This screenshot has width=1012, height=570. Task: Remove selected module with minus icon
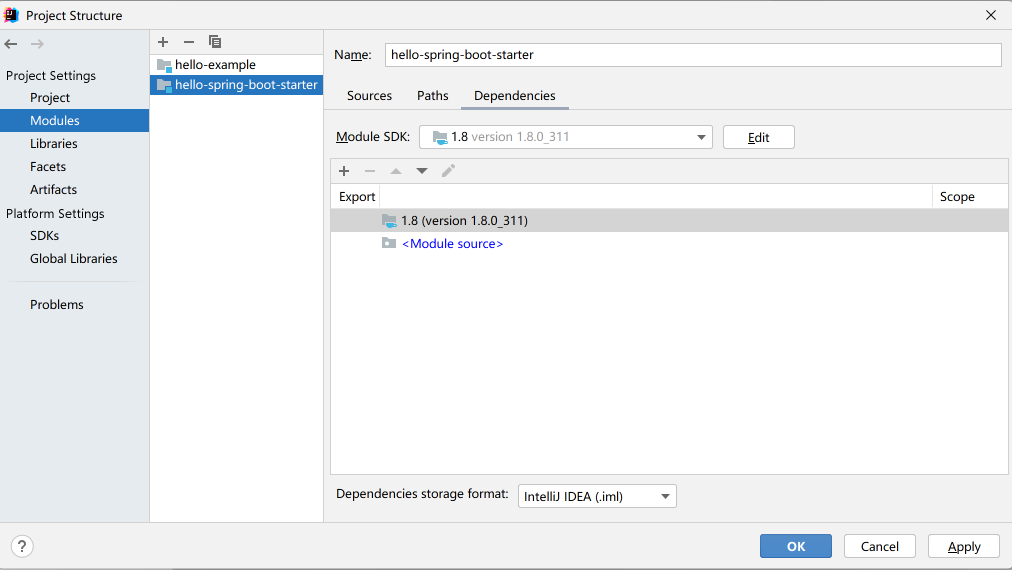click(188, 42)
